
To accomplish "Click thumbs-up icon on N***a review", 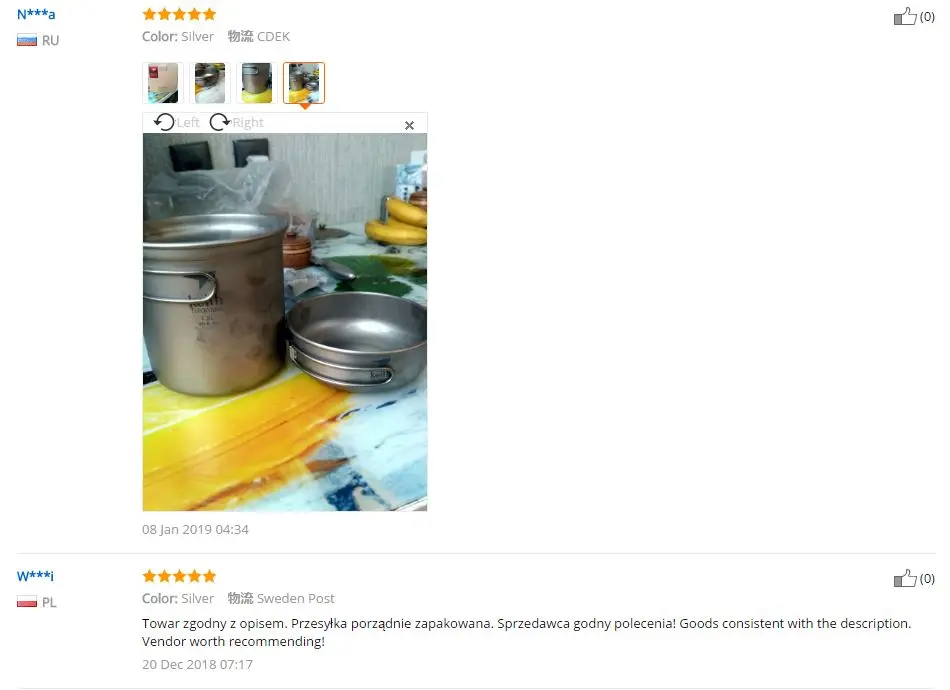I will [905, 16].
